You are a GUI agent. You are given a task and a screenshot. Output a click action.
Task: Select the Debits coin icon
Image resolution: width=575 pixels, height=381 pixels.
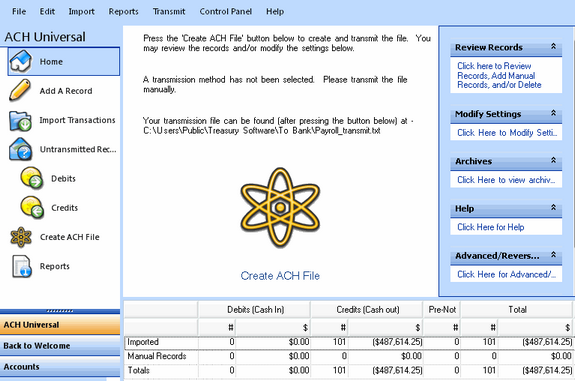point(32,178)
